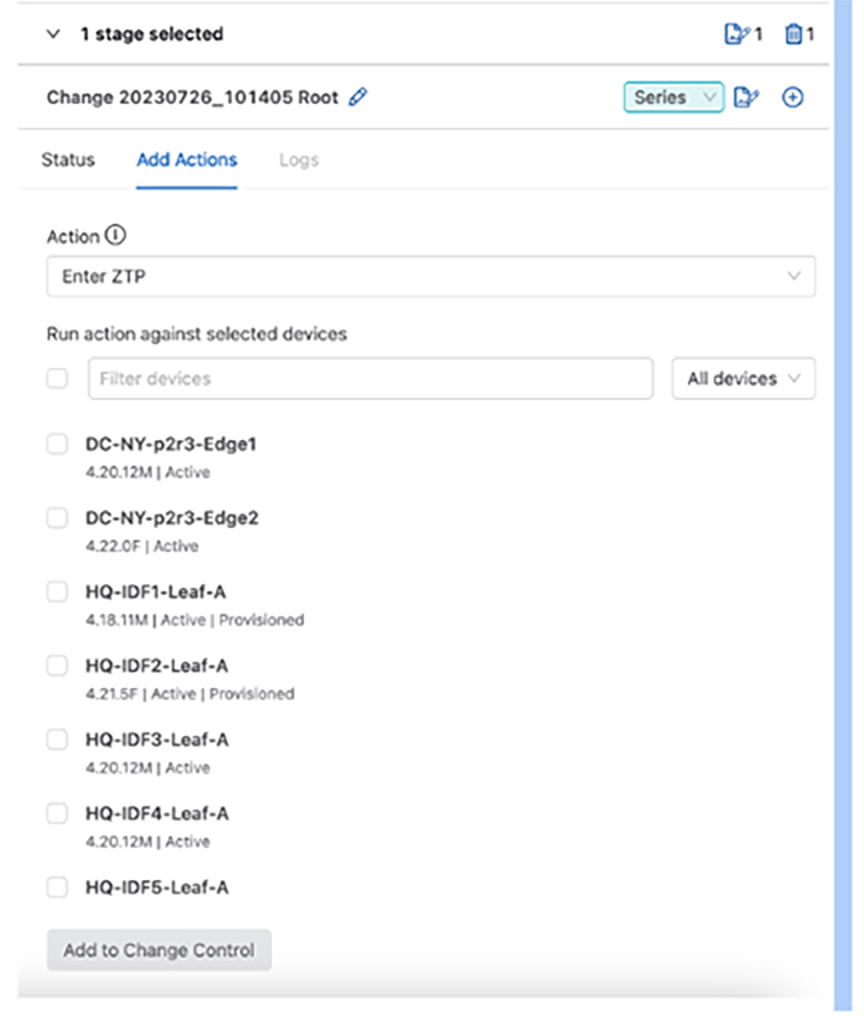The height and width of the screenshot is (1016, 864).
Task: Open the Enter ZTP action dropdown
Action: [x=430, y=277]
